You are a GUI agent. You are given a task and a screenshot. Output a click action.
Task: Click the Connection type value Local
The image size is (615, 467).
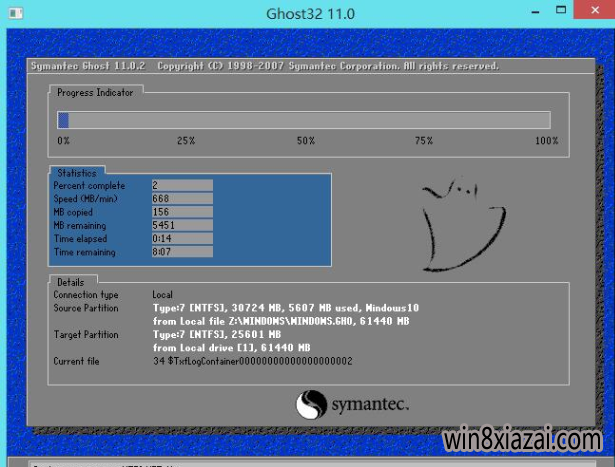pos(162,295)
